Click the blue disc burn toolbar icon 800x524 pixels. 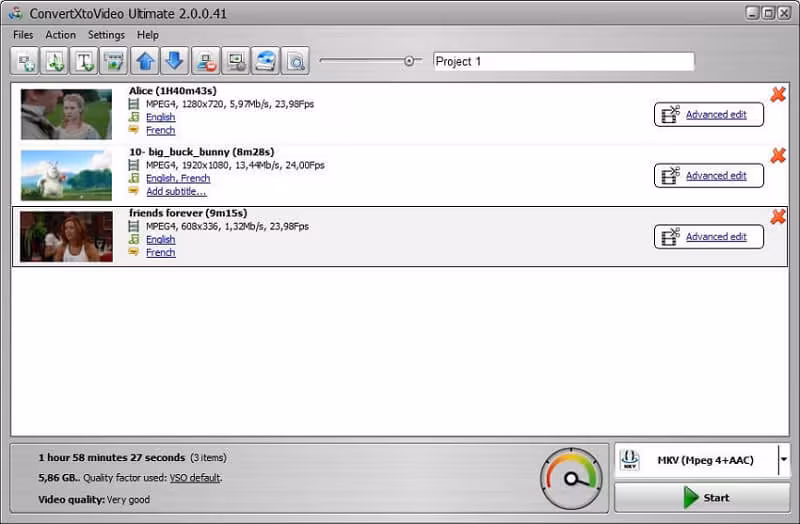265,61
